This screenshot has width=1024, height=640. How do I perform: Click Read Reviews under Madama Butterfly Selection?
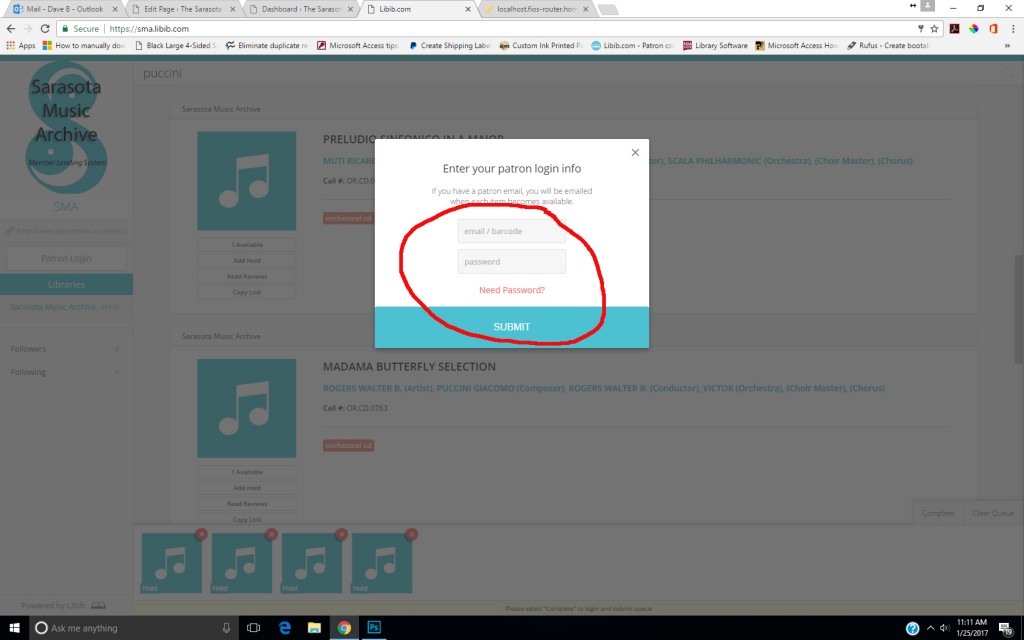coord(247,504)
